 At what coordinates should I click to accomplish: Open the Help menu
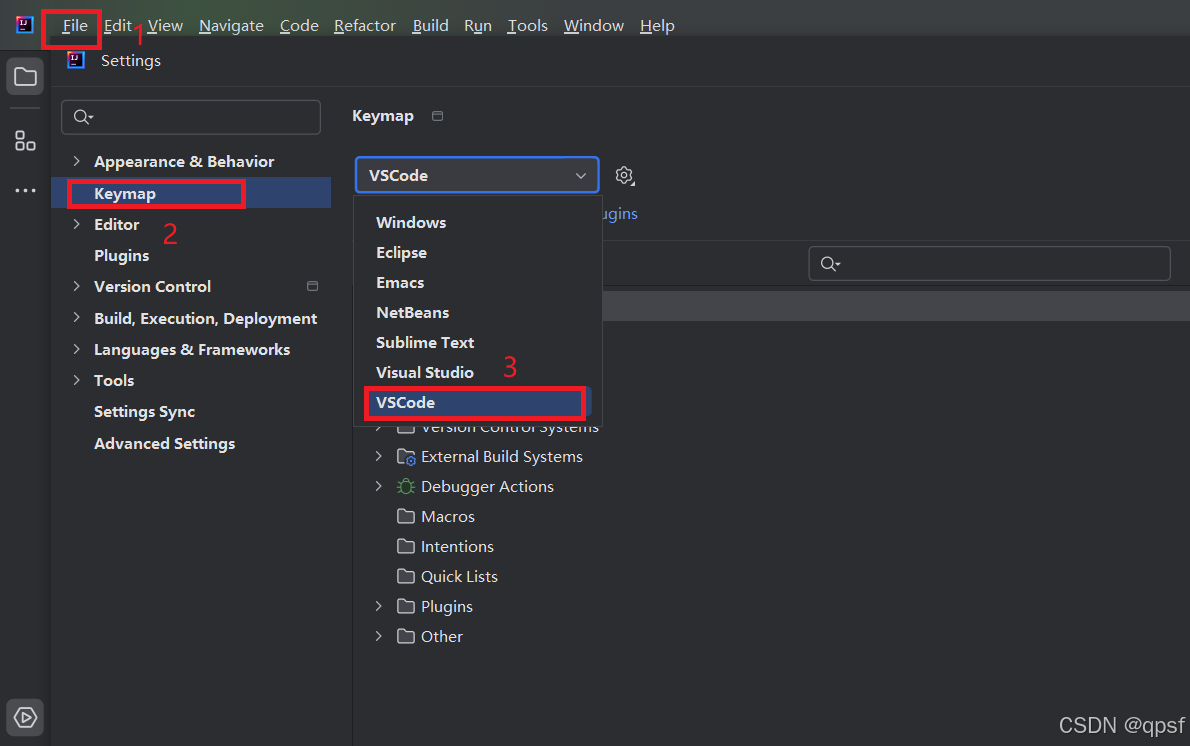tap(657, 26)
